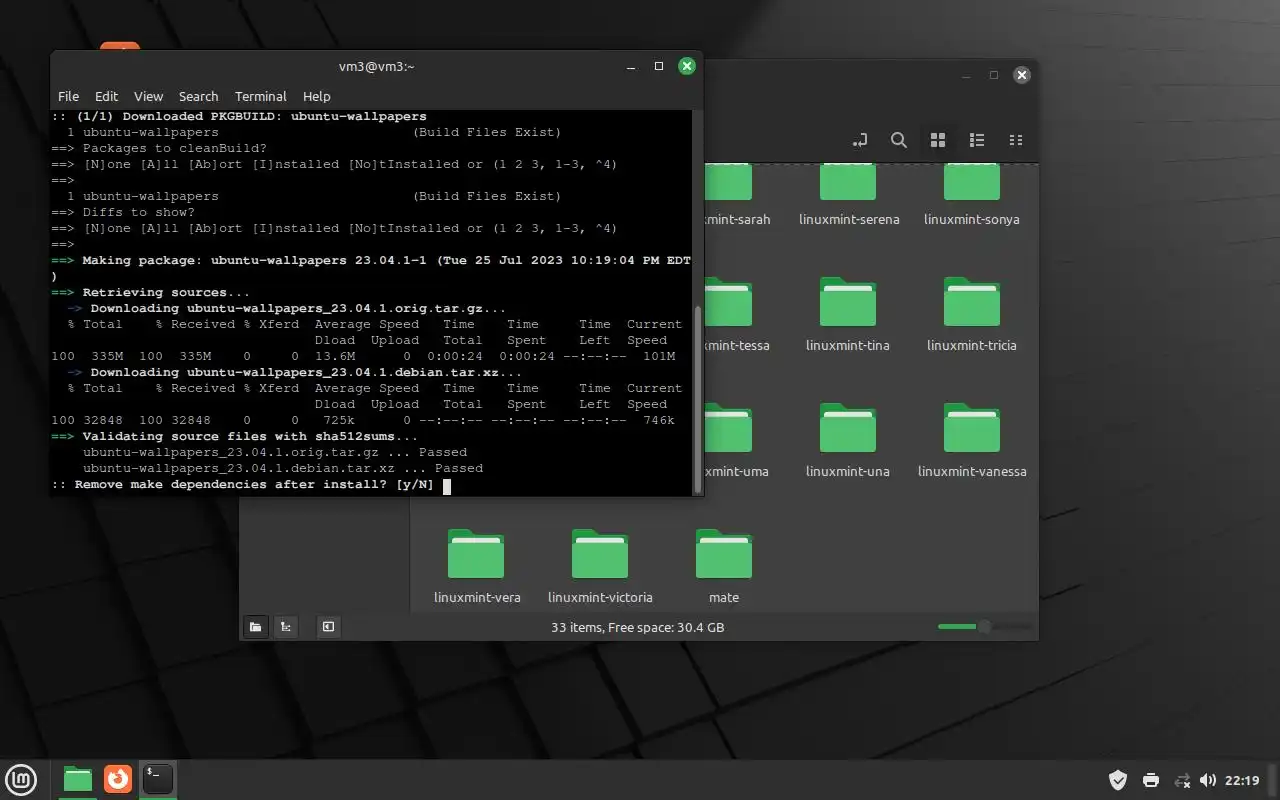The image size is (1280, 800).
Task: Select the linuxmint-victoria folder
Action: coord(600,567)
